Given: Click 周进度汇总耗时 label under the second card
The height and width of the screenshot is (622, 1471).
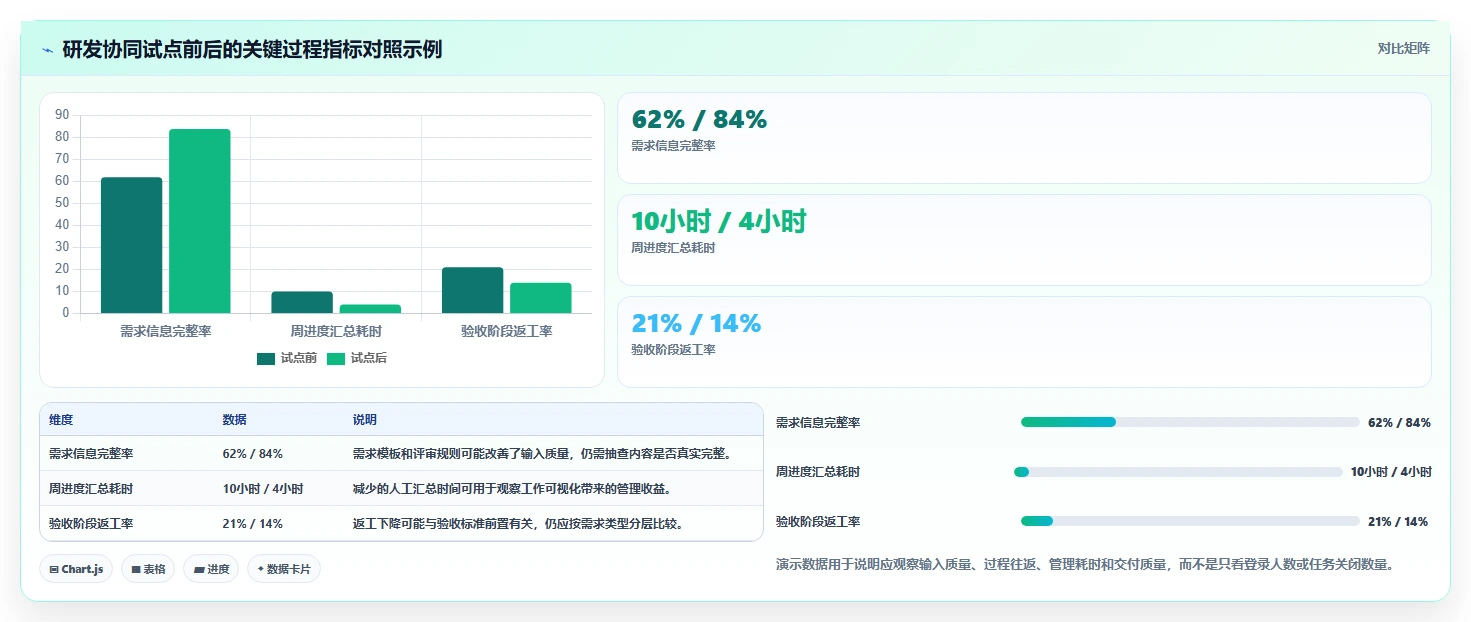Looking at the screenshot, I should [x=673, y=248].
